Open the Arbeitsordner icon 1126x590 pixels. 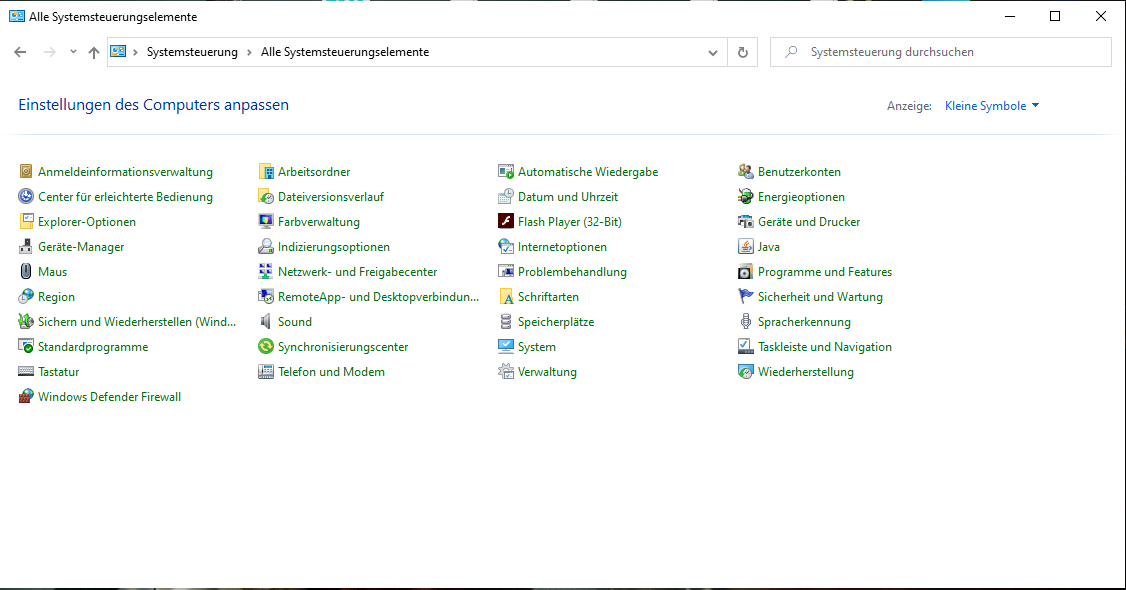coord(266,172)
